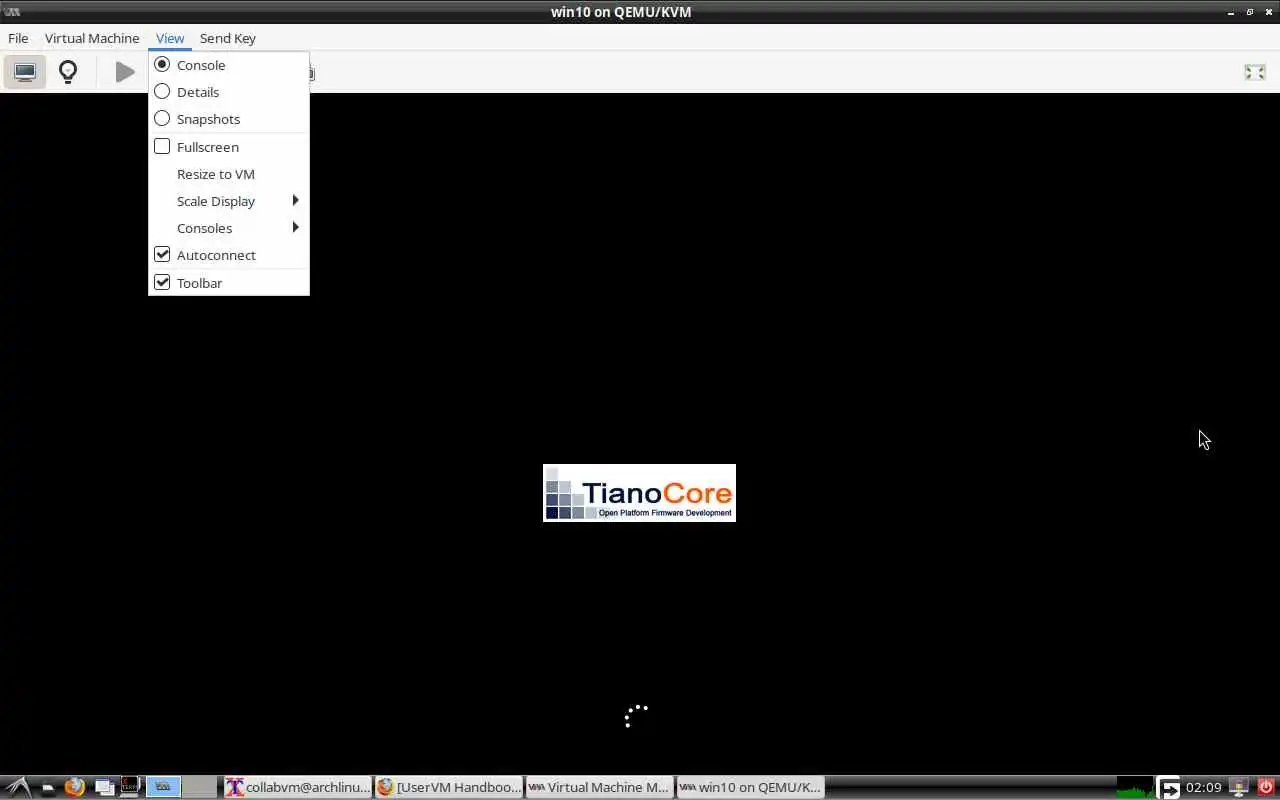
Task: Open the Send Key menu
Action: (228, 38)
